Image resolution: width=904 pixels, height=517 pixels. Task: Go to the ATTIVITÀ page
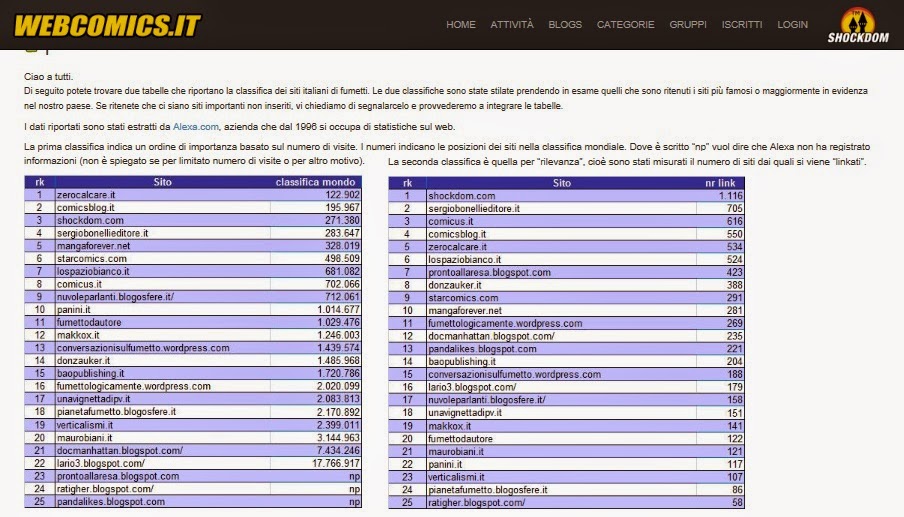coord(512,25)
